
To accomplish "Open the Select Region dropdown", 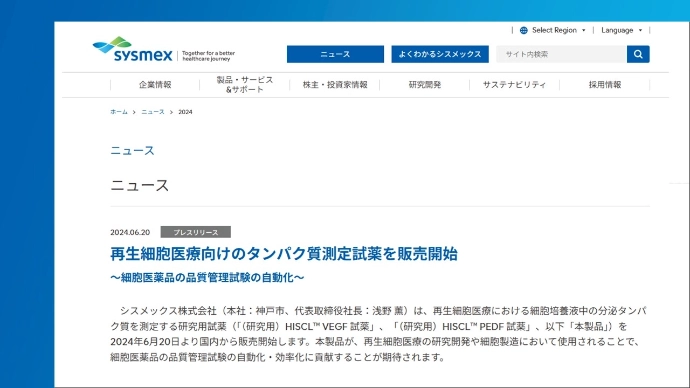I will click(x=558, y=30).
